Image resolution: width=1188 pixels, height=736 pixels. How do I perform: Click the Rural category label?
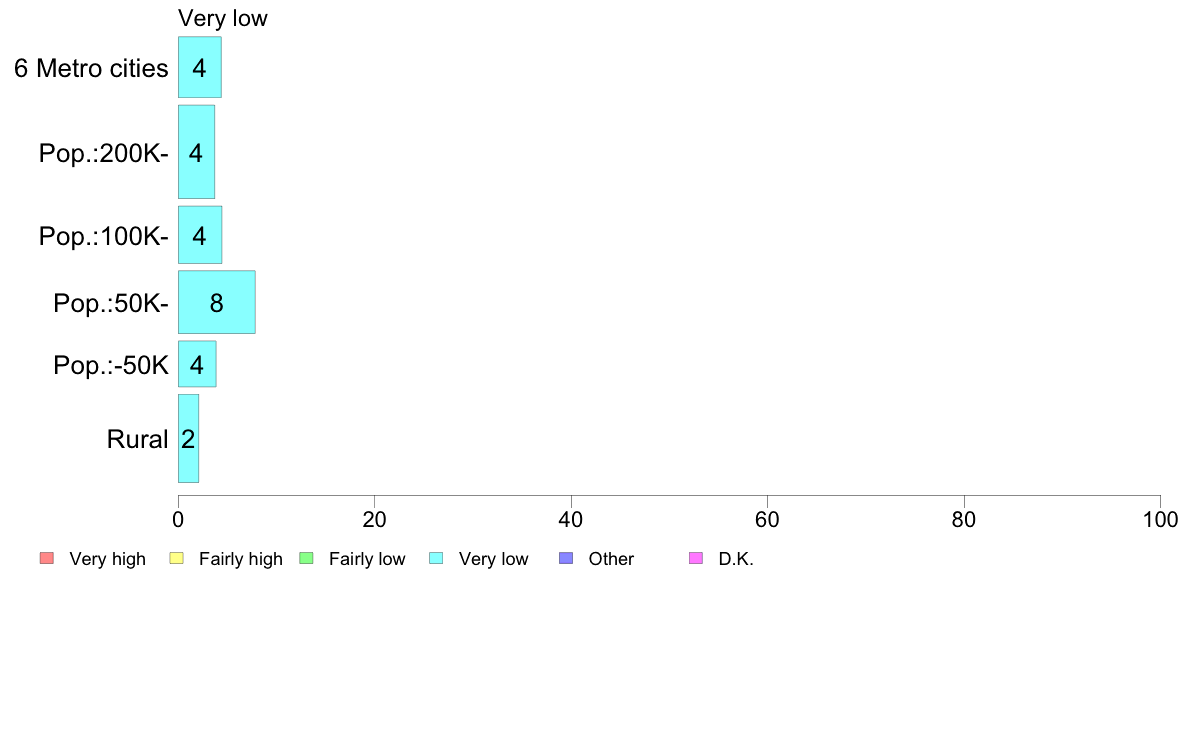137,439
